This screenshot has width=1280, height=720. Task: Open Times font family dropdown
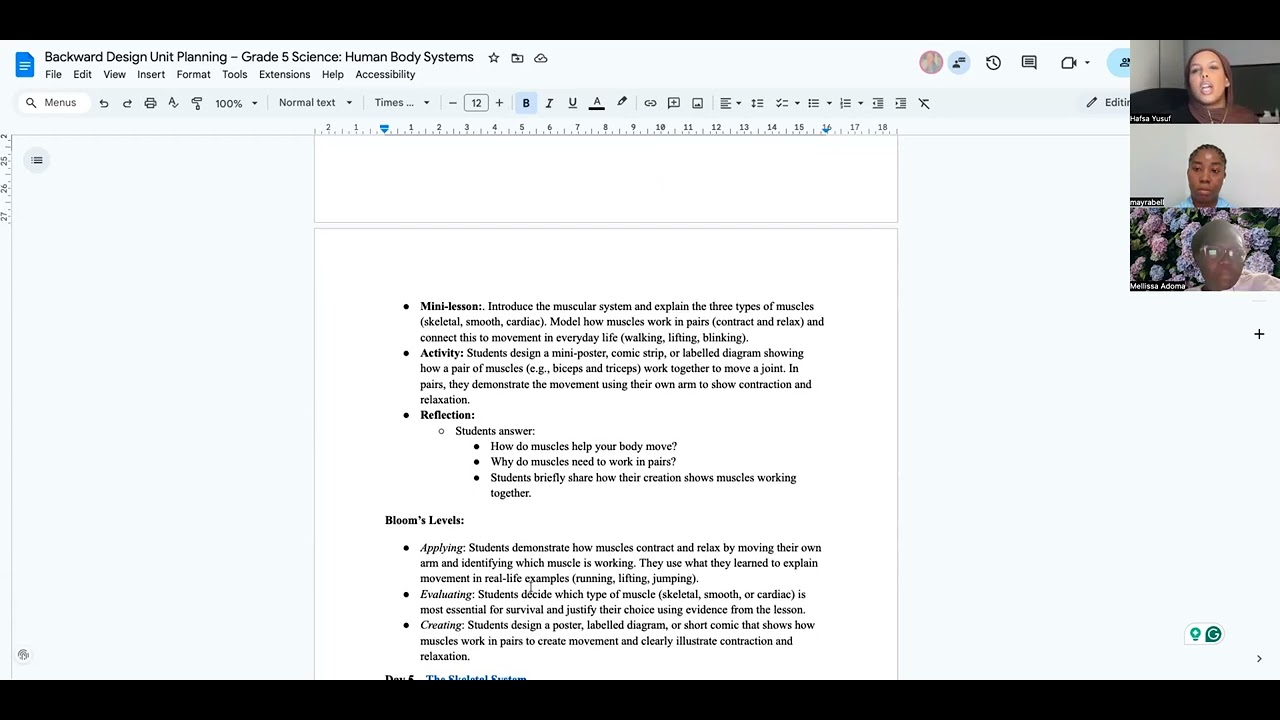pos(402,103)
